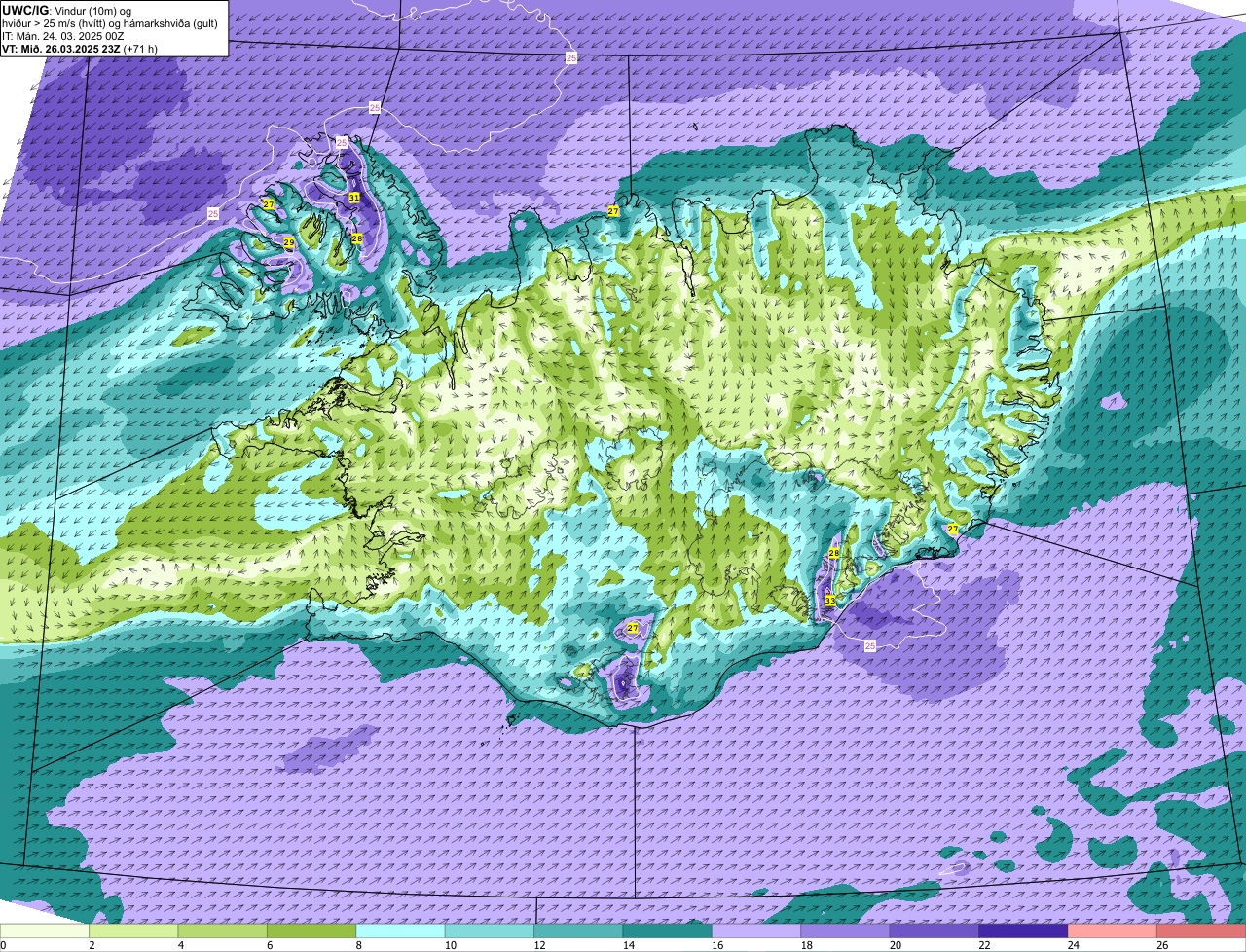Select the "hviður > 25 m/s (hvítt)" line
The image size is (1246, 952).
click(x=55, y=23)
